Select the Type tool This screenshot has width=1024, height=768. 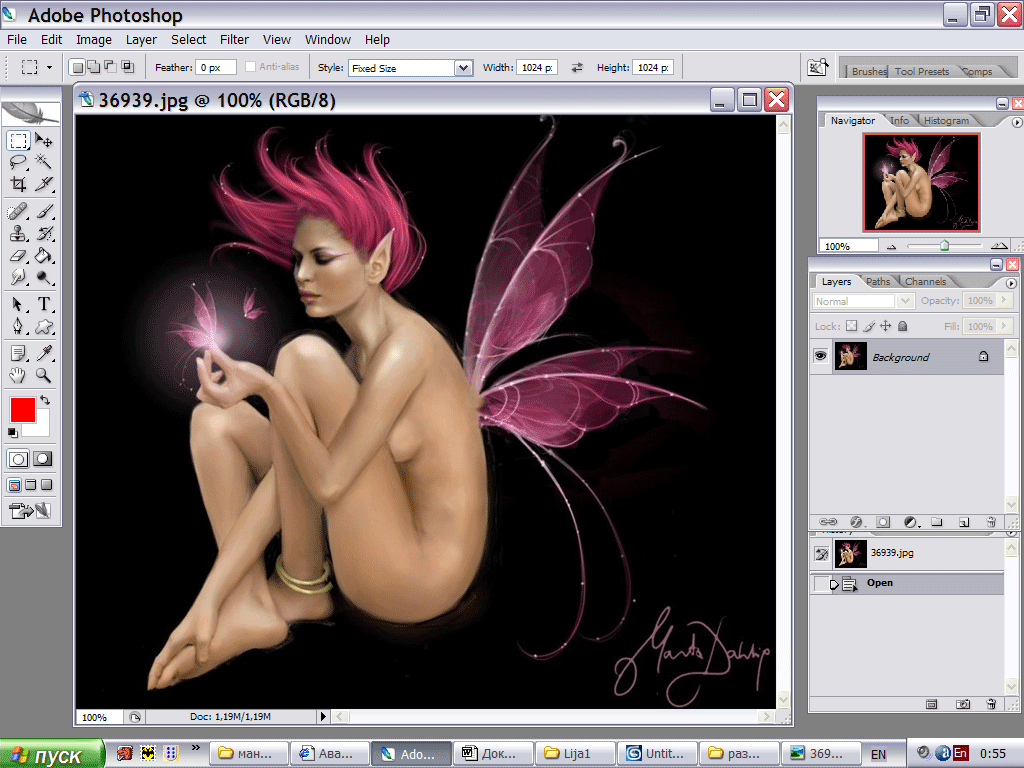point(44,304)
